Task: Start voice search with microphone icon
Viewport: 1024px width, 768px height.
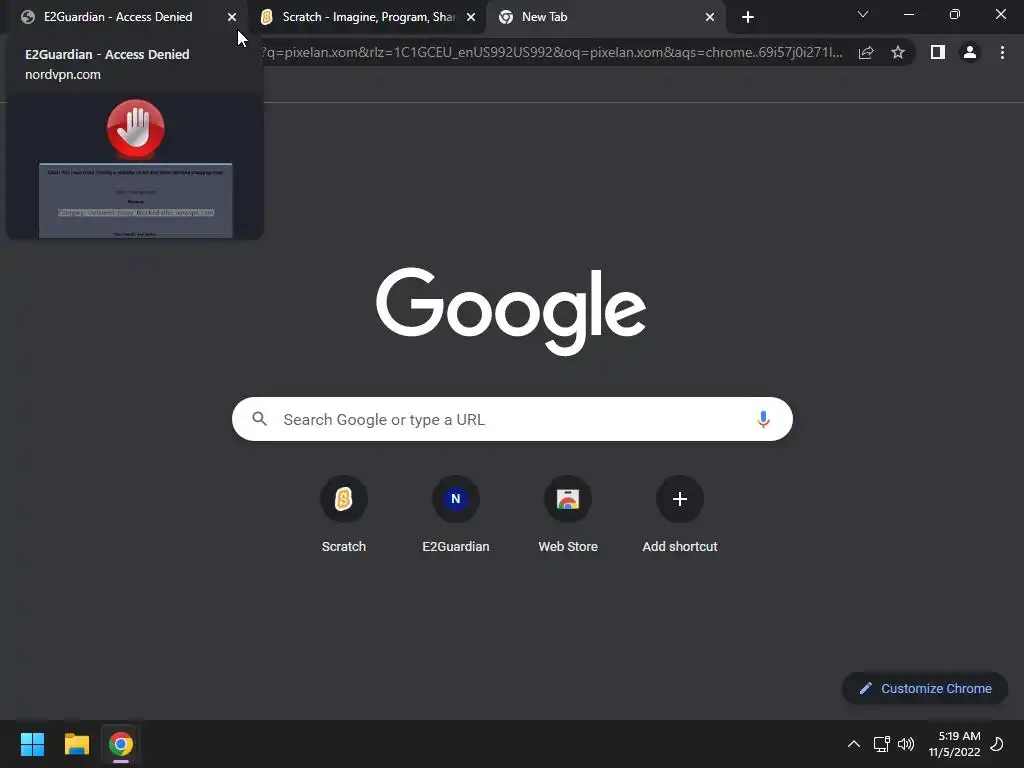Action: [763, 419]
